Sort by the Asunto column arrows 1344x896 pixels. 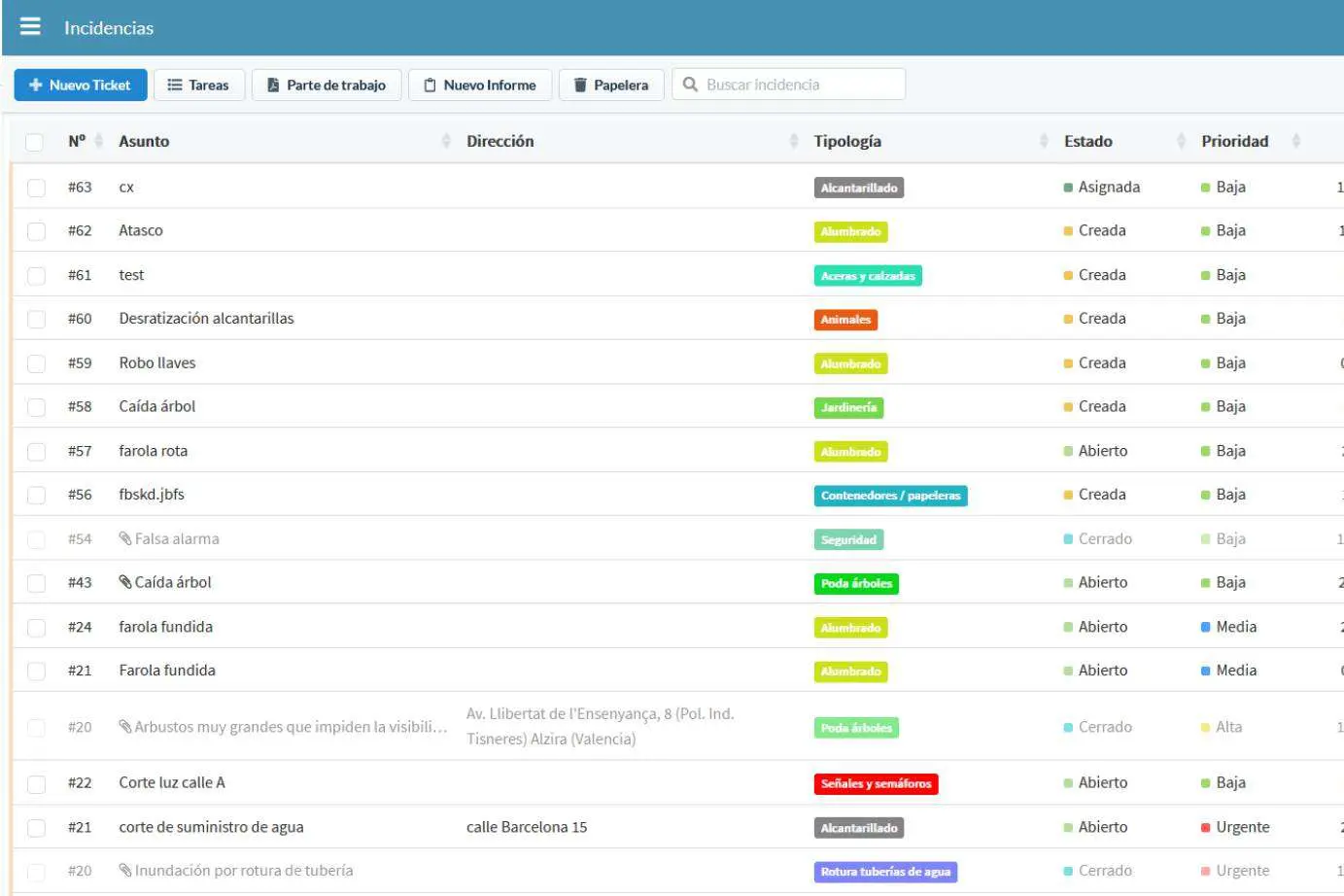pyautogui.click(x=446, y=141)
